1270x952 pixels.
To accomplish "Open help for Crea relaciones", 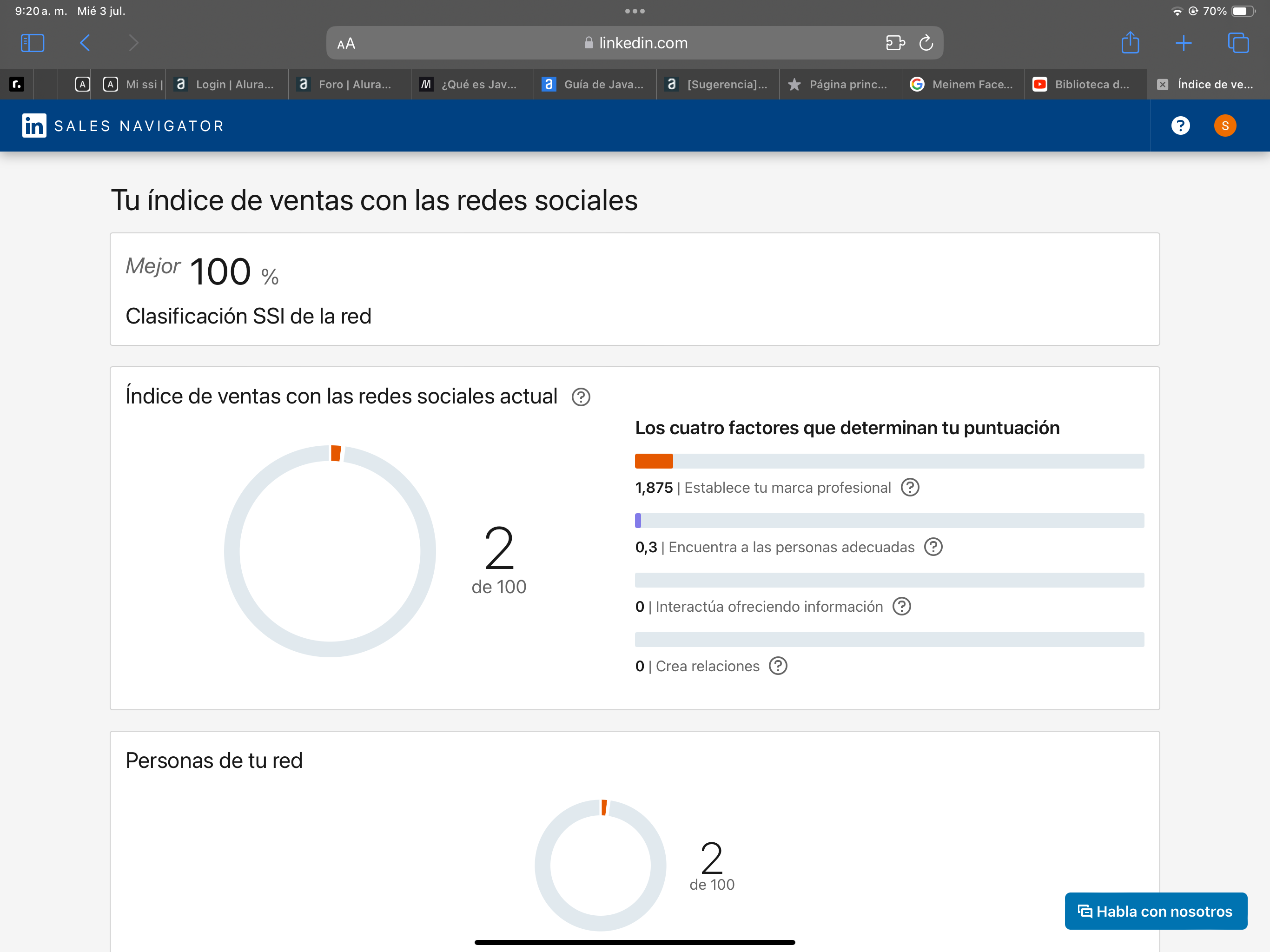I will [778, 666].
